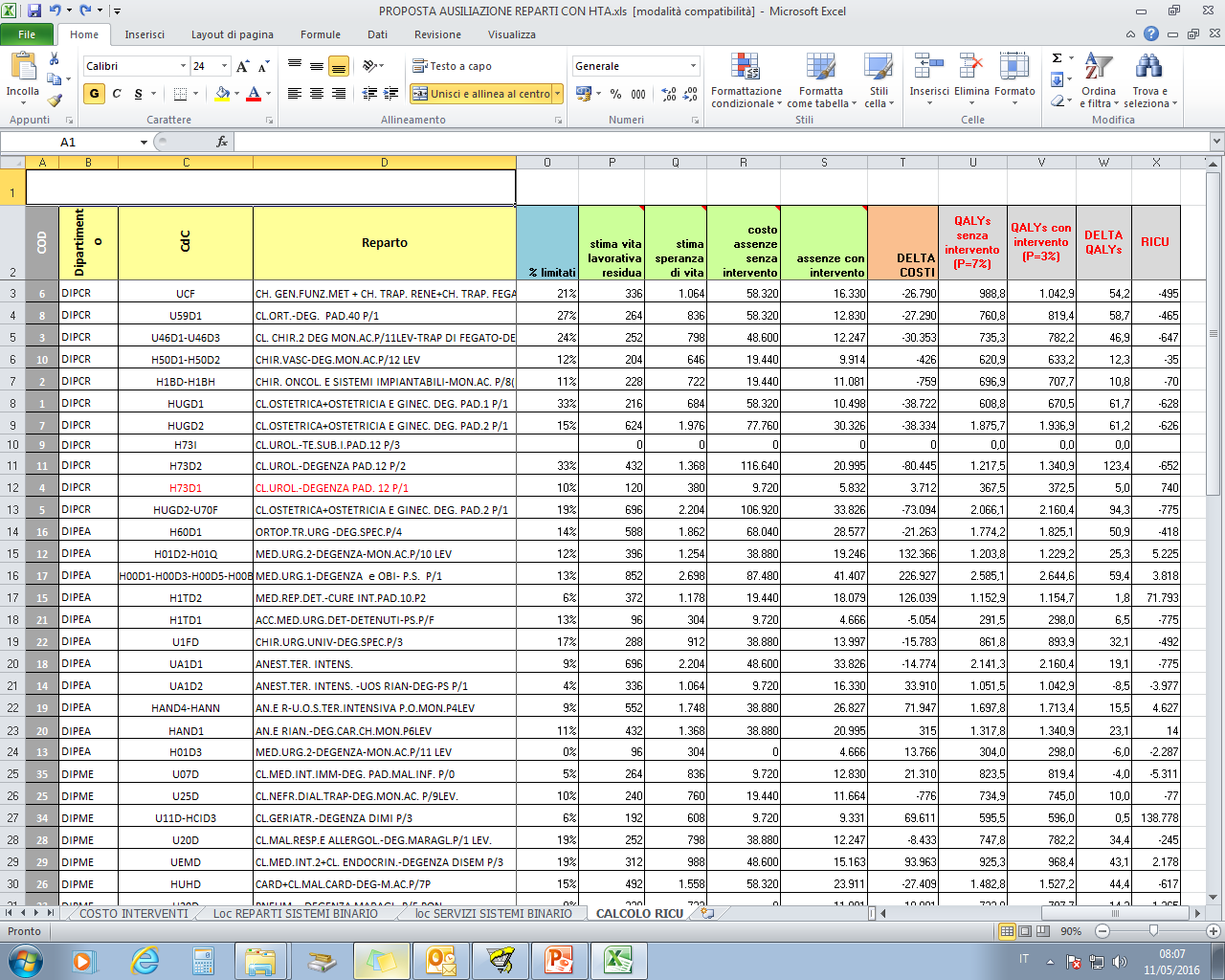Open Stili cella gallery

(879, 80)
